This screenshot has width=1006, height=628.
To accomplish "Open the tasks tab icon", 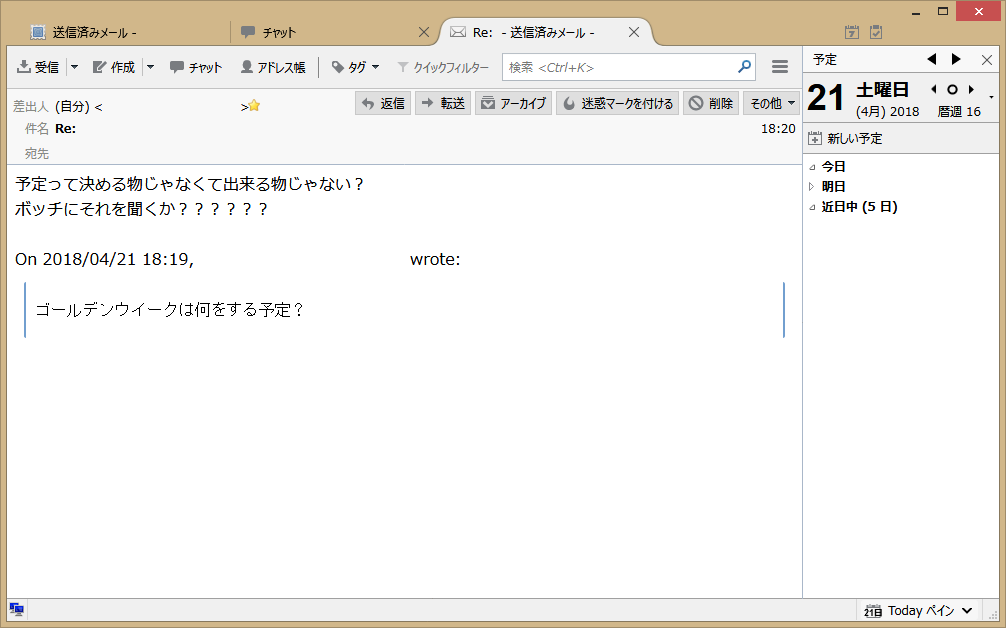I will pyautogui.click(x=876, y=32).
